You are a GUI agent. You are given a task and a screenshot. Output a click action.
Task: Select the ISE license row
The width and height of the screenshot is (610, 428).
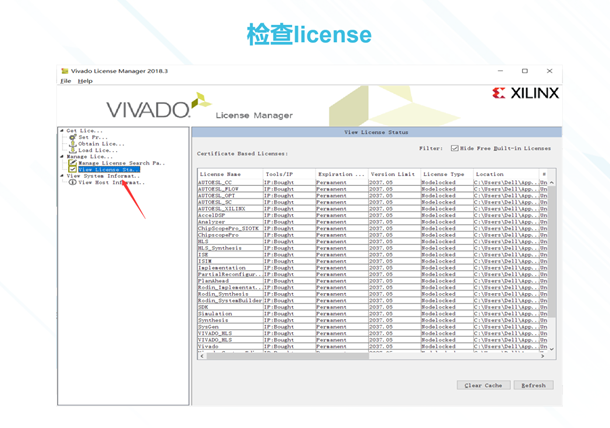tap(372, 255)
